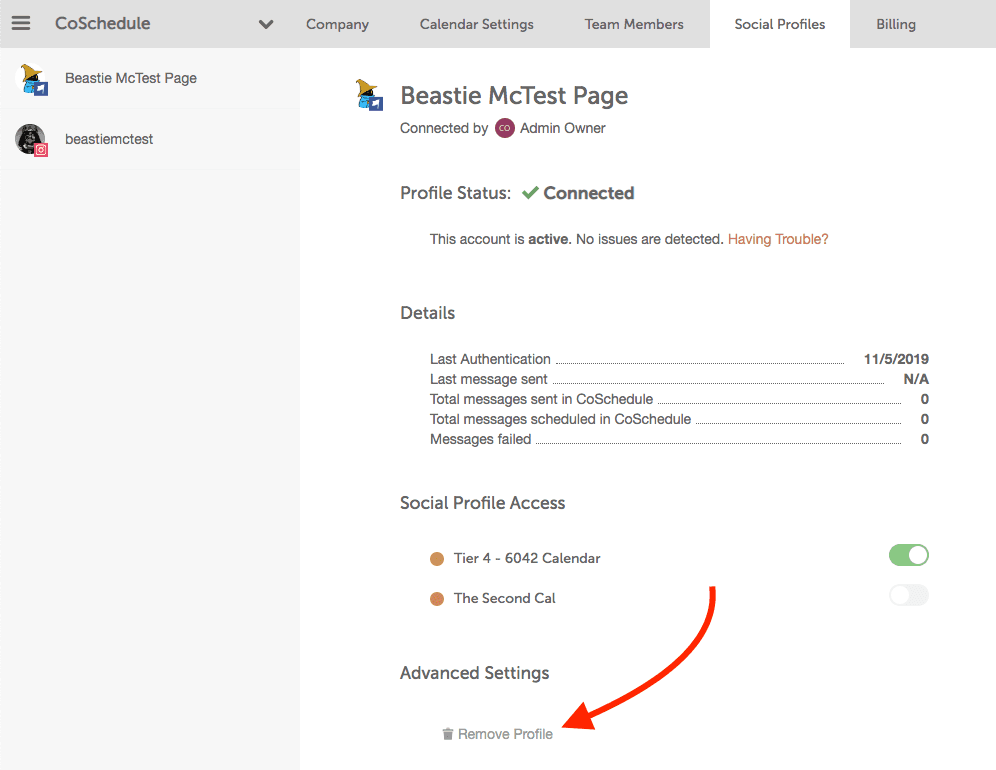Viewport: 996px width, 770px height.
Task: Click the Last Authentication date 11/5/2019
Action: (896, 359)
